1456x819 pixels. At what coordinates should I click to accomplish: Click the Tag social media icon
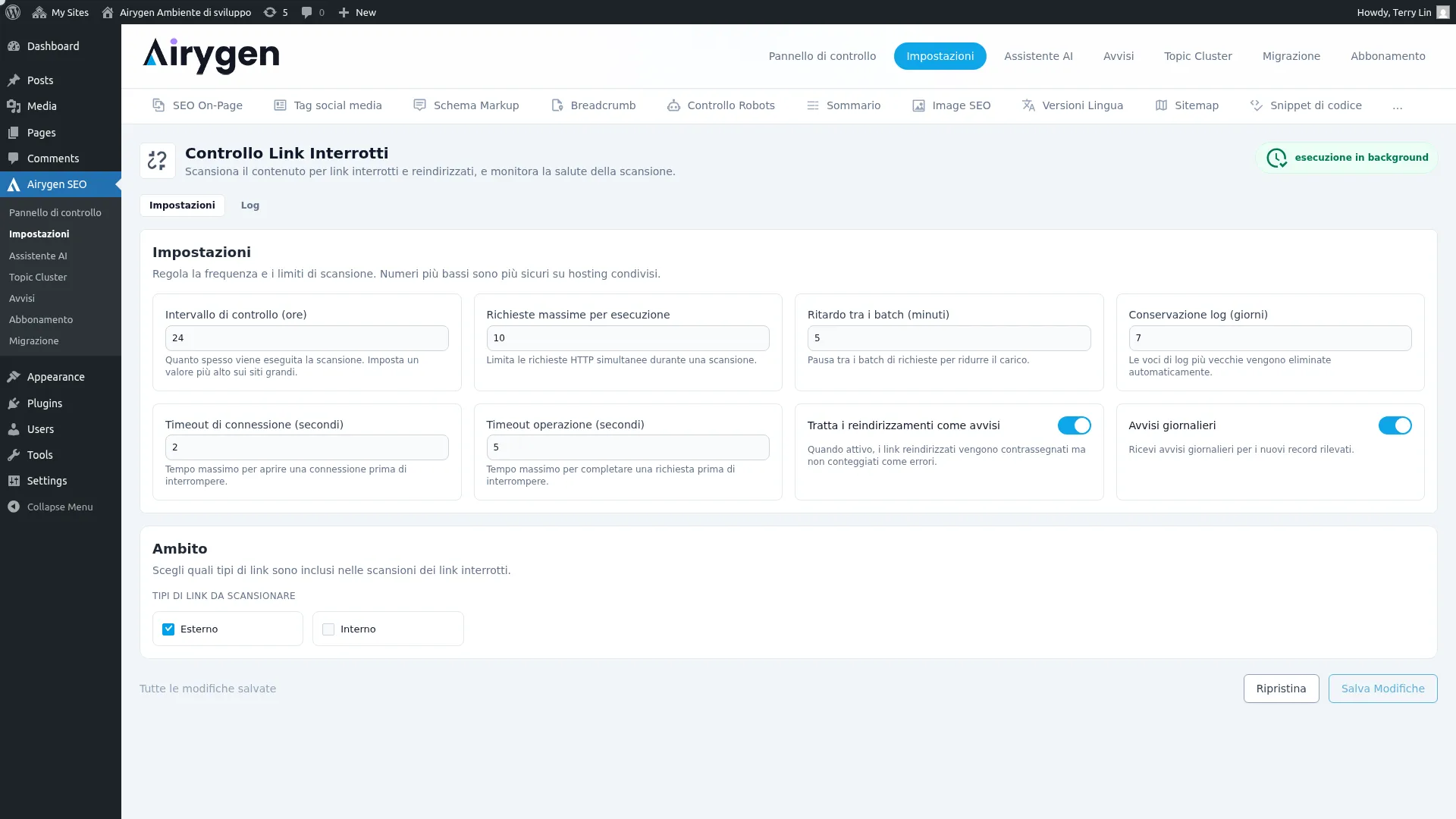point(280,105)
